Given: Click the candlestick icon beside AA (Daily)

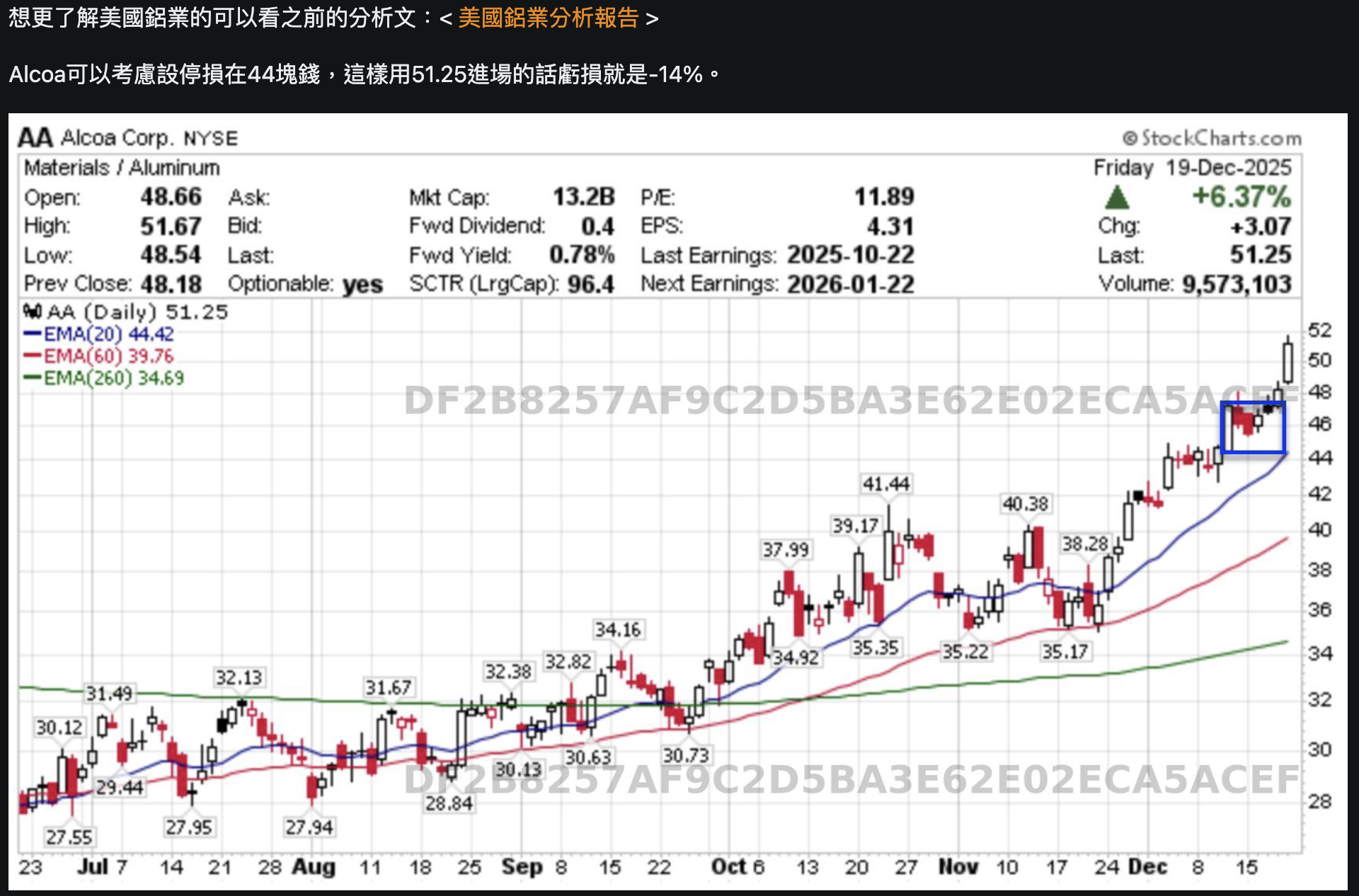Looking at the screenshot, I should coord(32,311).
